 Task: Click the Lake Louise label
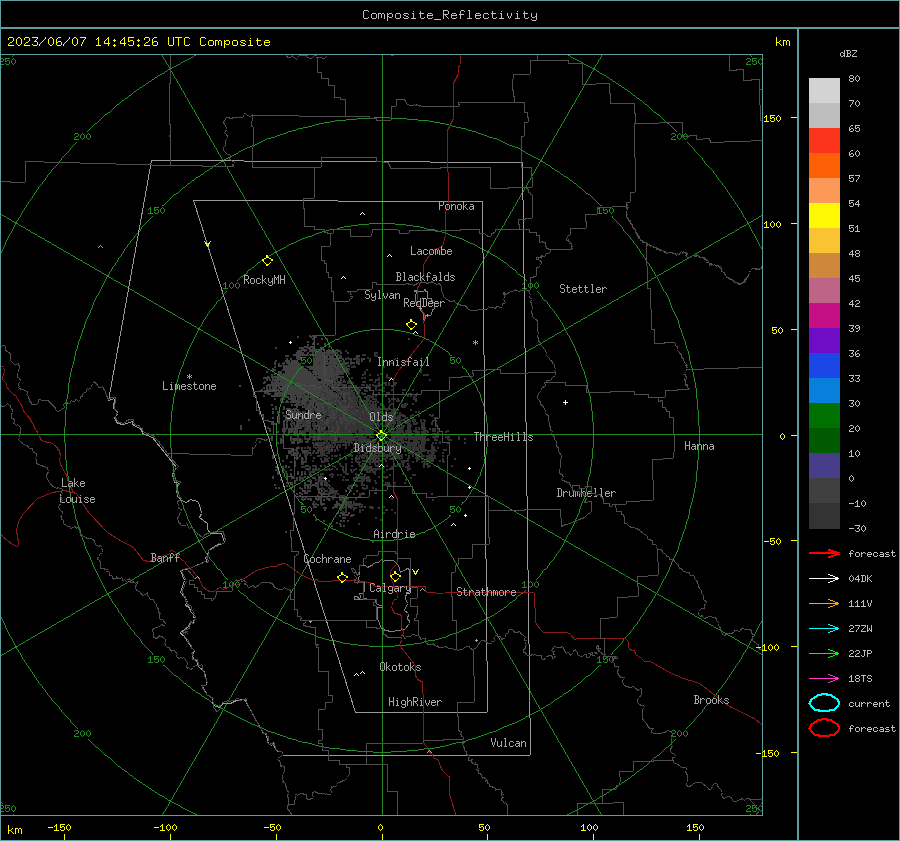click(x=77, y=491)
